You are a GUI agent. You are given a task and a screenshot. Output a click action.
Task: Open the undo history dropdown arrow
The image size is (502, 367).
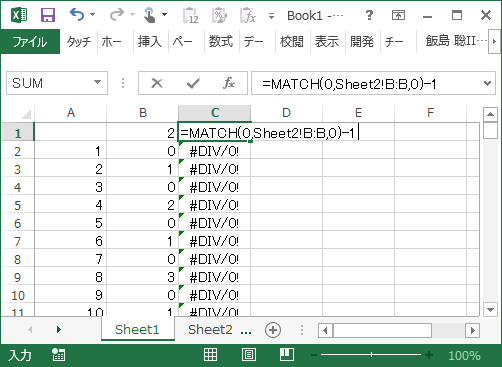click(x=93, y=15)
